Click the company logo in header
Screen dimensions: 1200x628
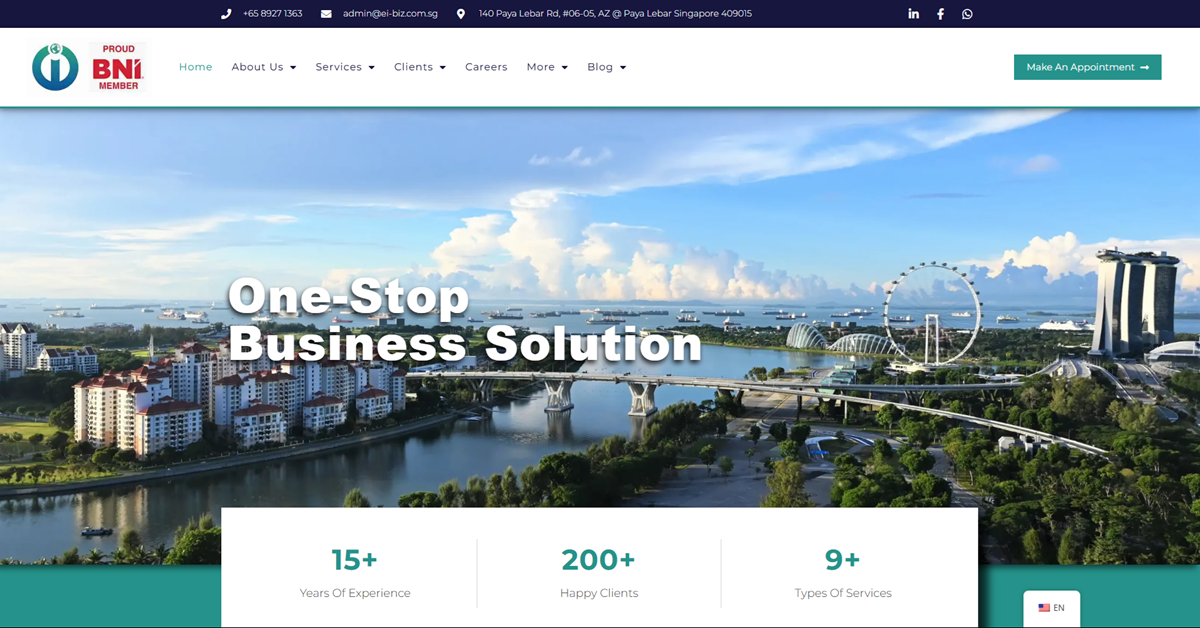point(55,67)
